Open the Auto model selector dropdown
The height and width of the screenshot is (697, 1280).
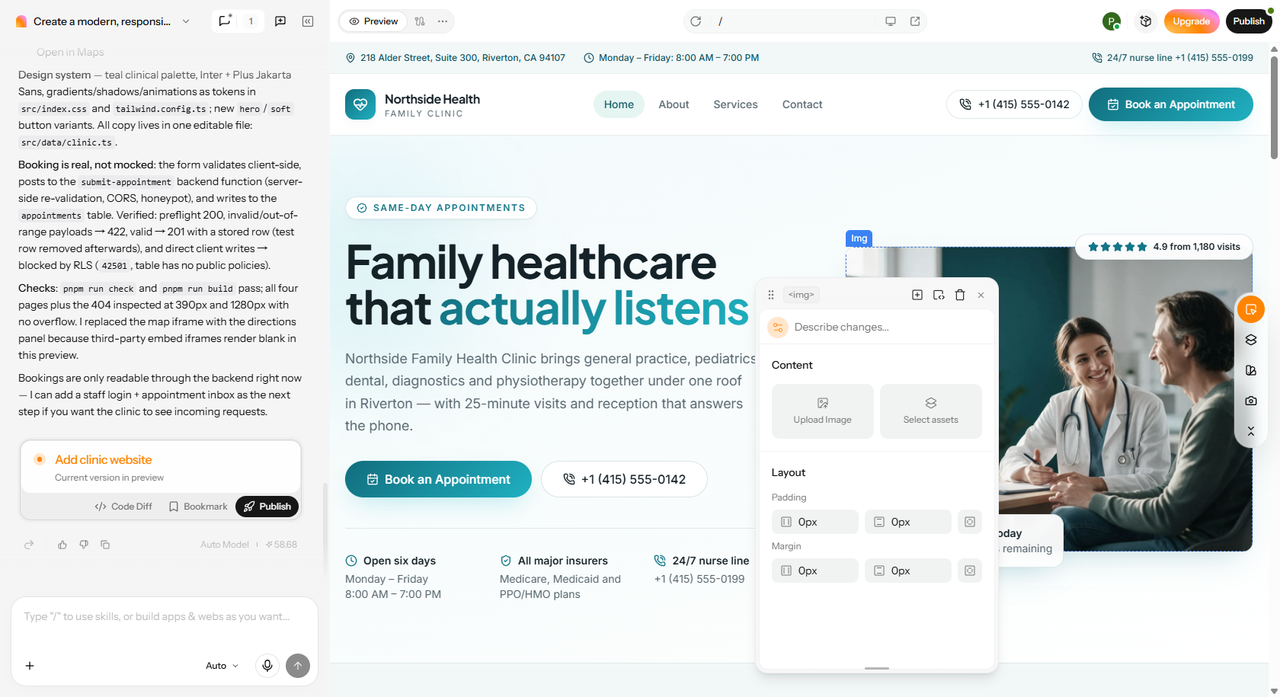point(222,666)
